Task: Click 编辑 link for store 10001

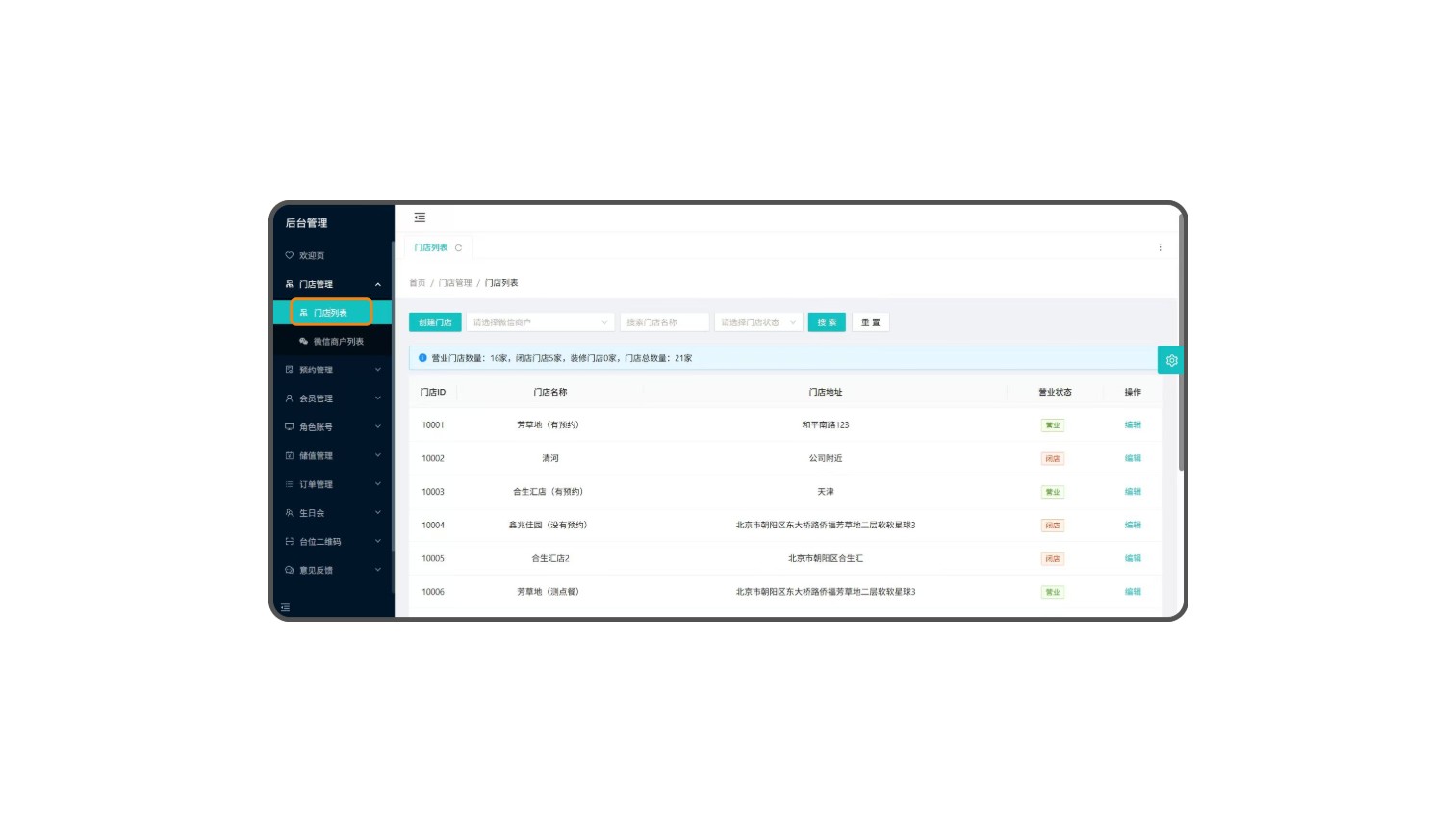Action: (1133, 425)
